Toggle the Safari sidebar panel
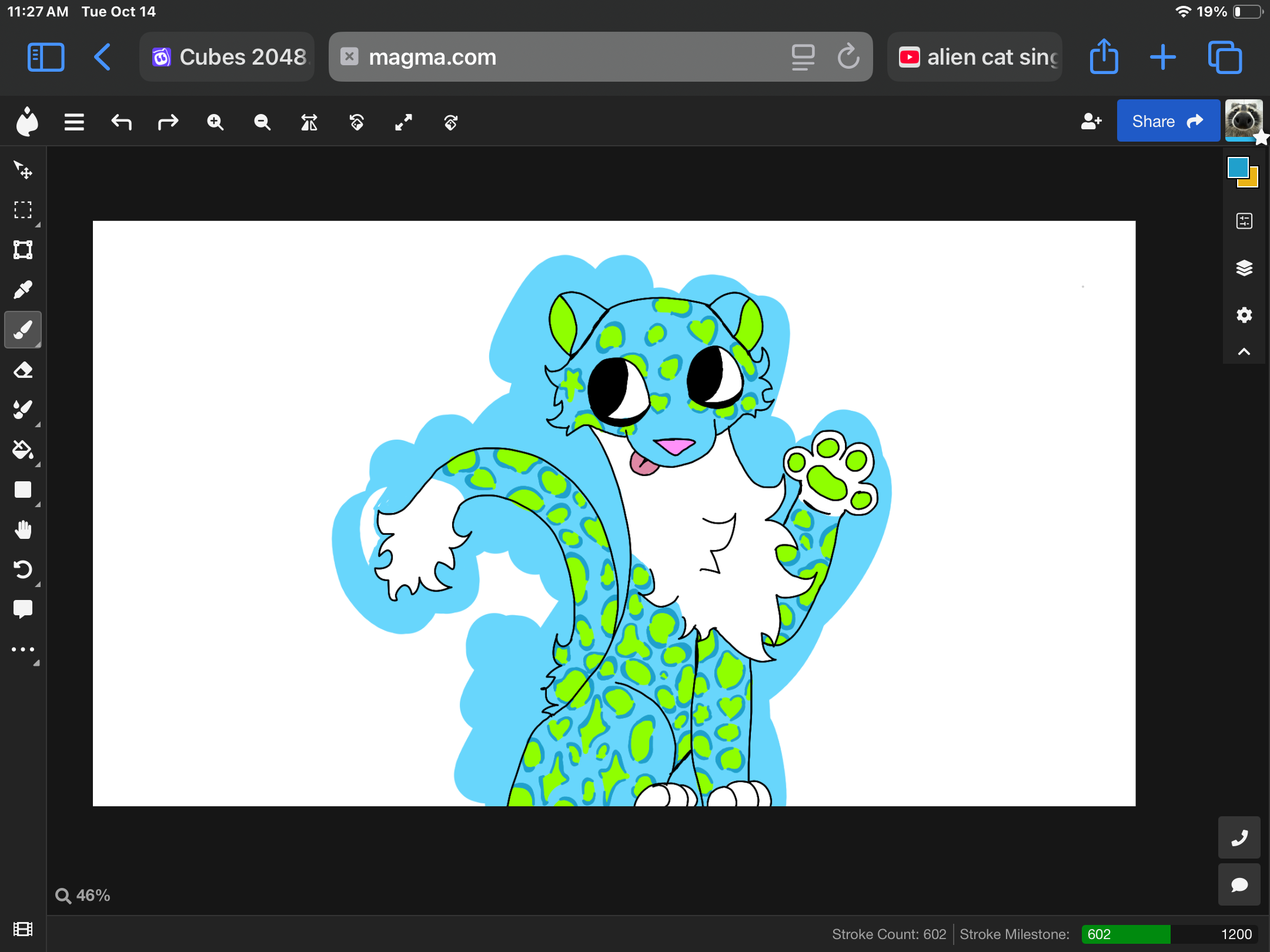The width and height of the screenshot is (1270, 952). 46,57
